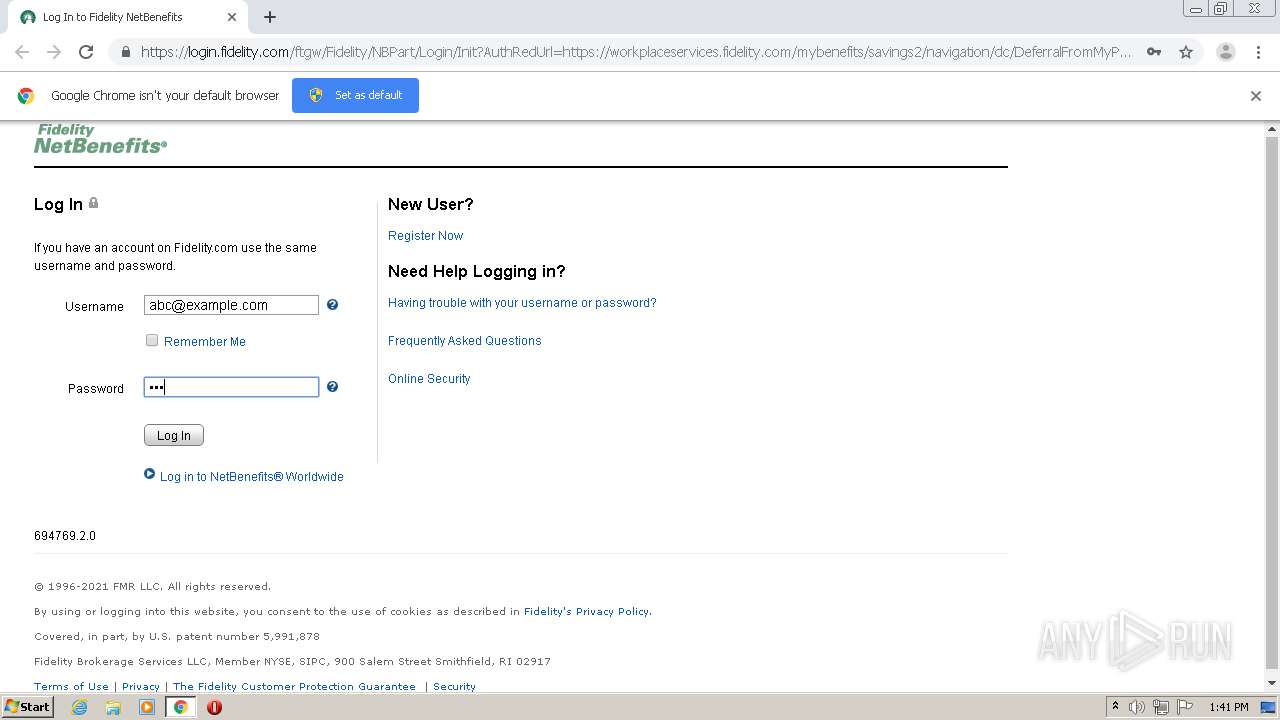Open the Start menu
Image resolution: width=1280 pixels, height=720 pixels.
pos(28,707)
